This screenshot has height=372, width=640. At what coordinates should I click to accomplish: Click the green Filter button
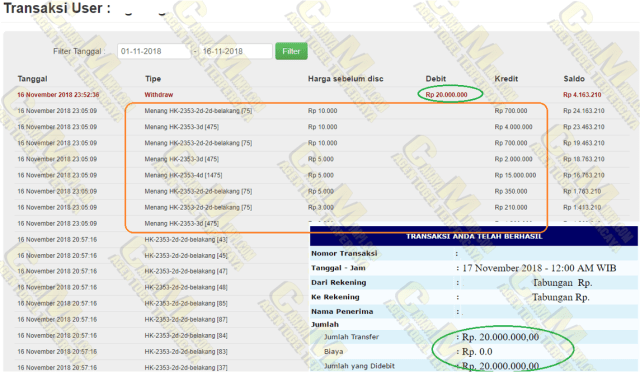(x=291, y=51)
